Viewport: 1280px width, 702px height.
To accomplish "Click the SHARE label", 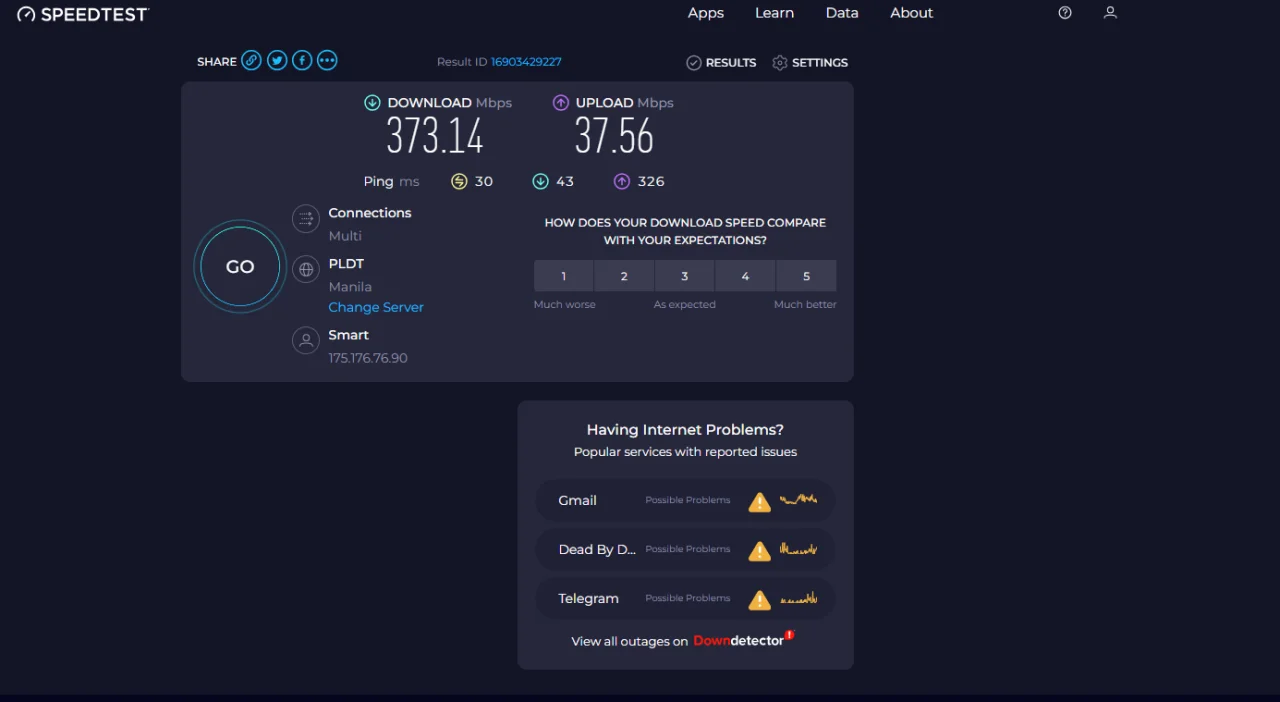I will pyautogui.click(x=217, y=62).
